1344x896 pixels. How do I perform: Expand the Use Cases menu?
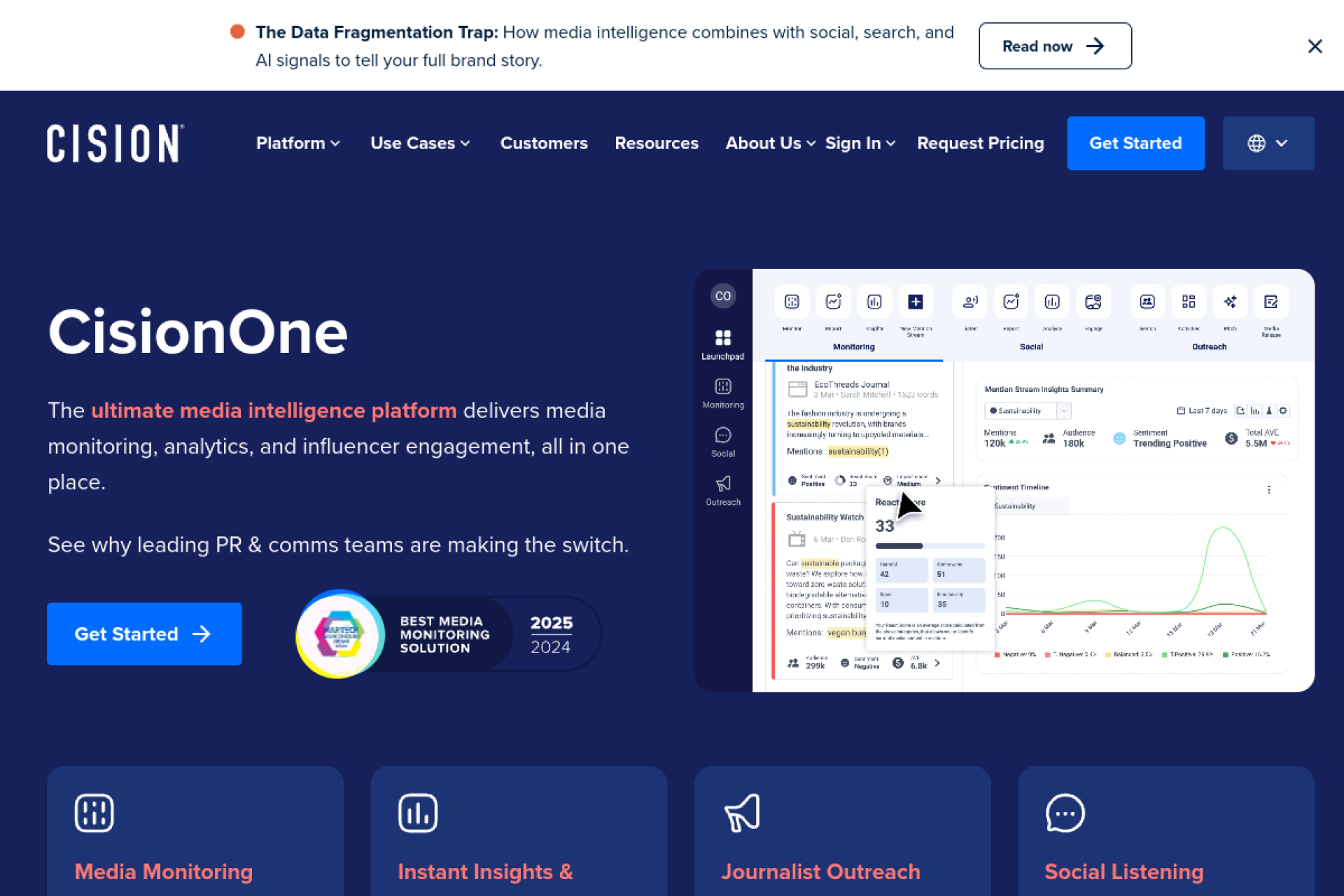(420, 143)
